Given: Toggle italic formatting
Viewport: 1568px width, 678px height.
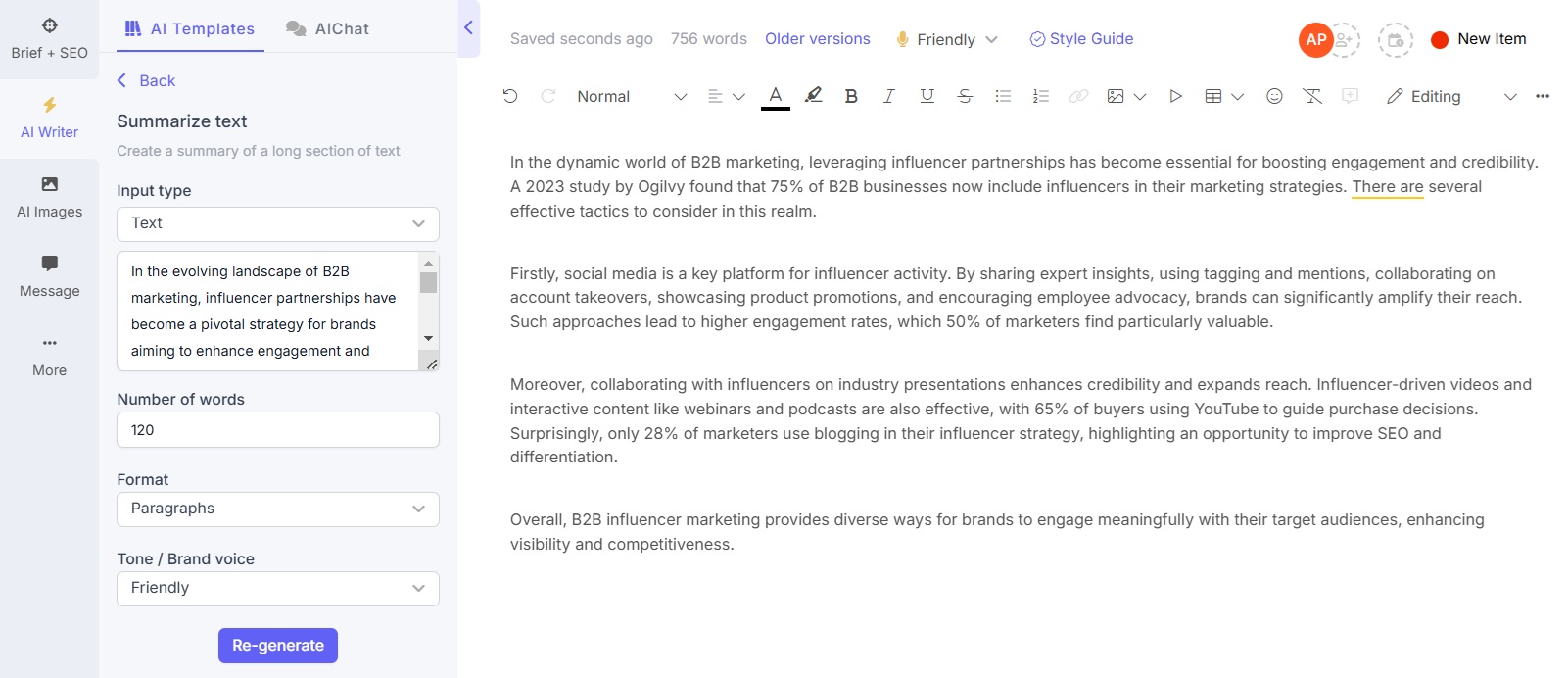Looking at the screenshot, I should click(x=888, y=96).
